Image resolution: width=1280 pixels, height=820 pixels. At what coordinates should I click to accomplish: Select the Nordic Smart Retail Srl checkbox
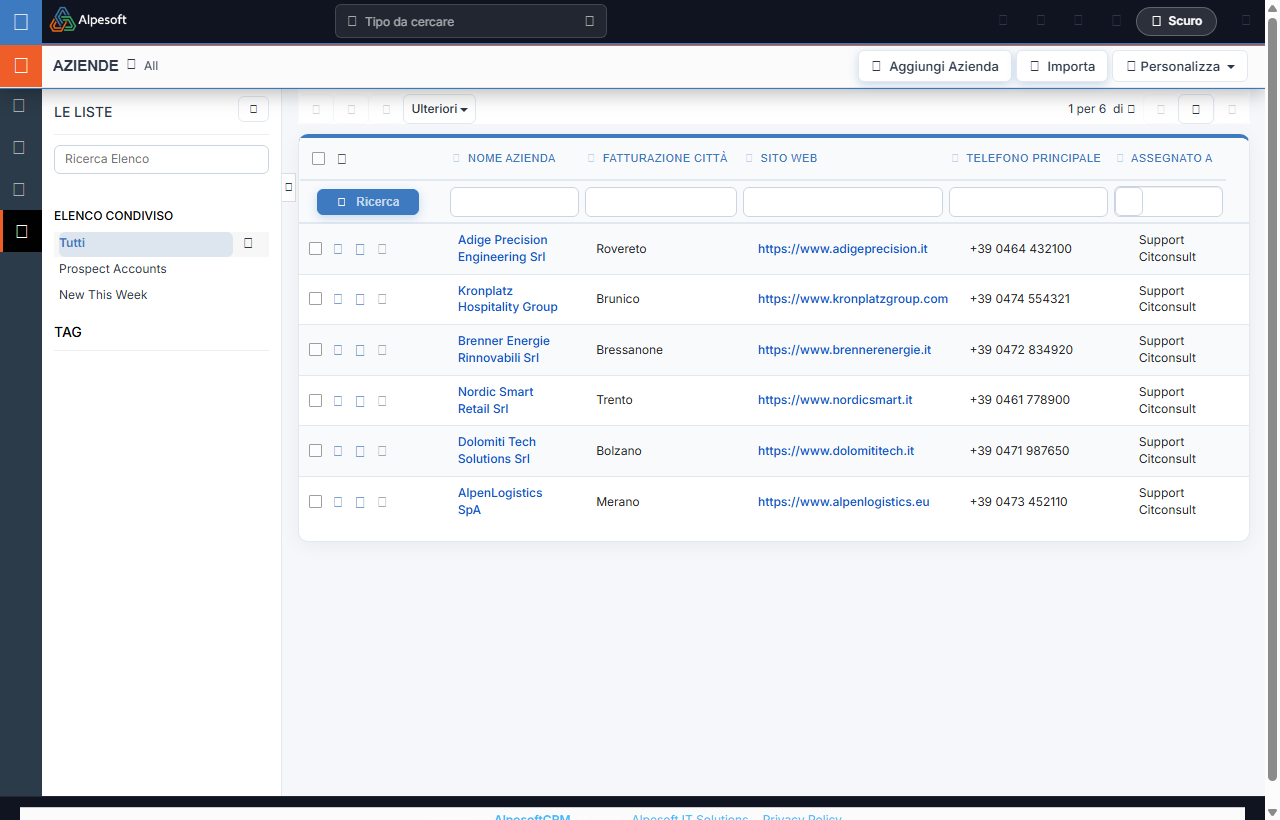316,400
